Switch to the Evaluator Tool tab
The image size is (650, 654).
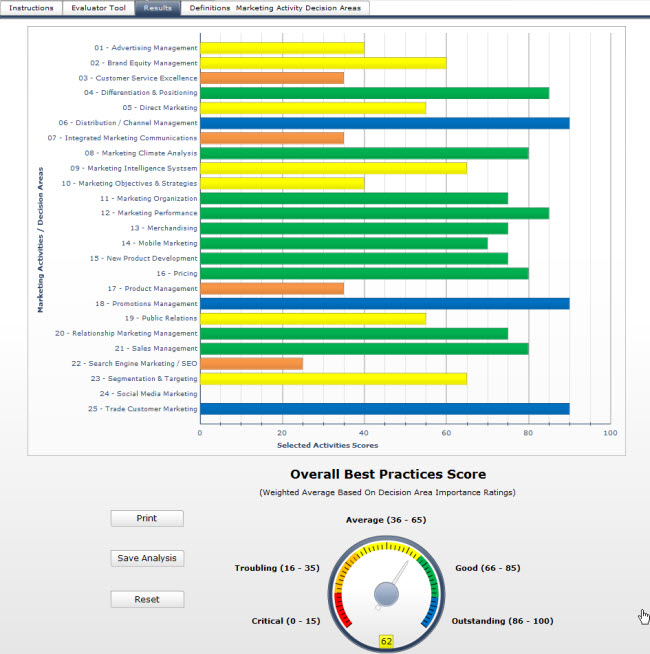pos(98,8)
